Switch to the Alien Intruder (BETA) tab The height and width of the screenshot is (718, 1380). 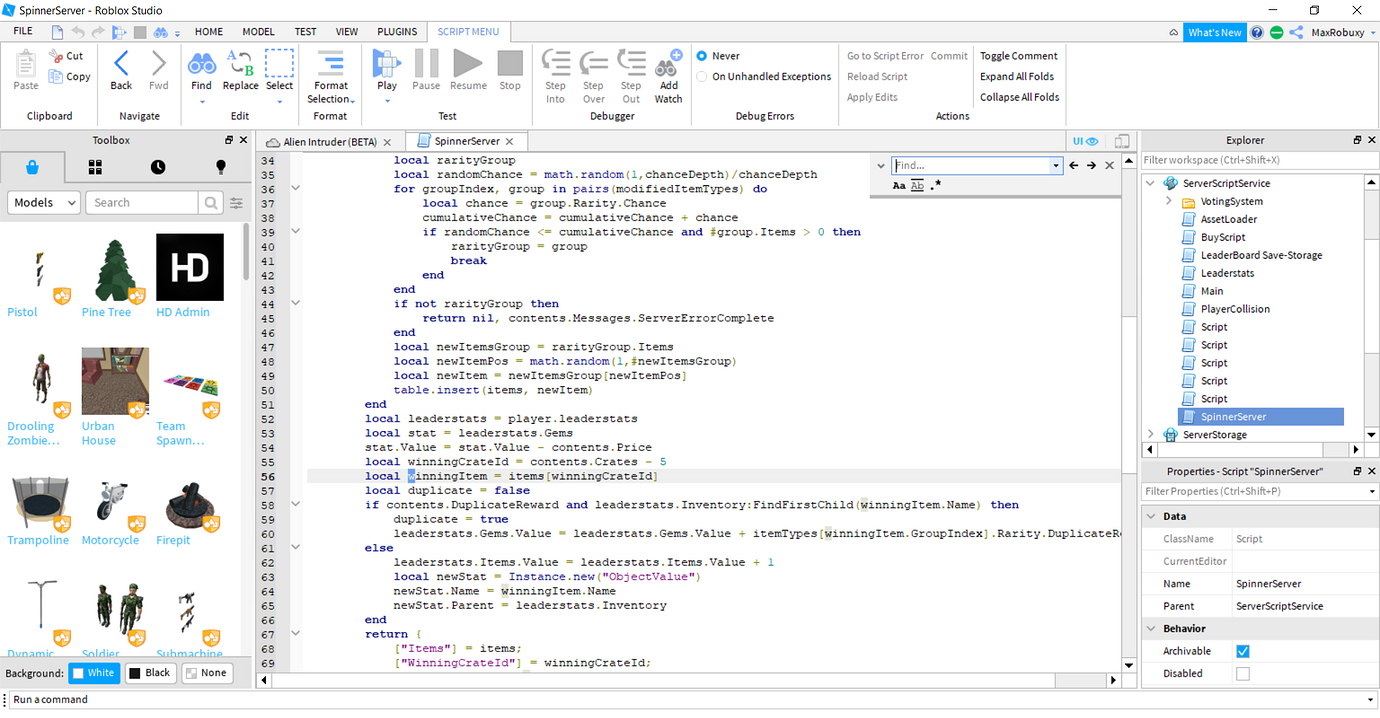331,142
